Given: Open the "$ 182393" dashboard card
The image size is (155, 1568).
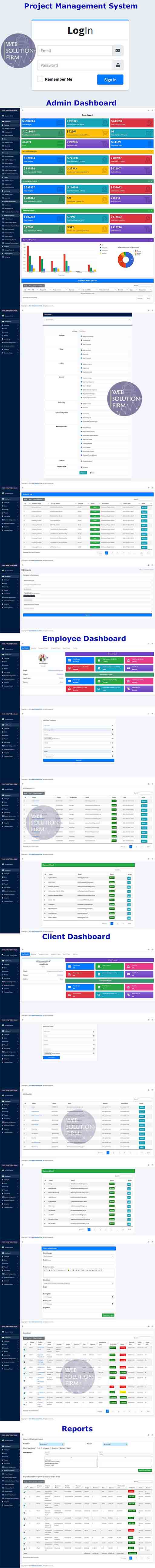Looking at the screenshot, I should point(43,218).
